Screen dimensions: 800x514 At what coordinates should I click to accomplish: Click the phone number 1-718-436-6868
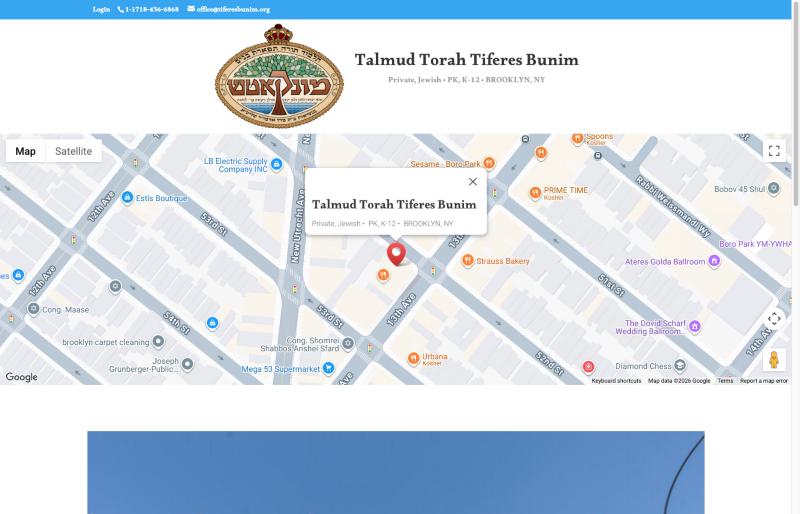pyautogui.click(x=148, y=9)
